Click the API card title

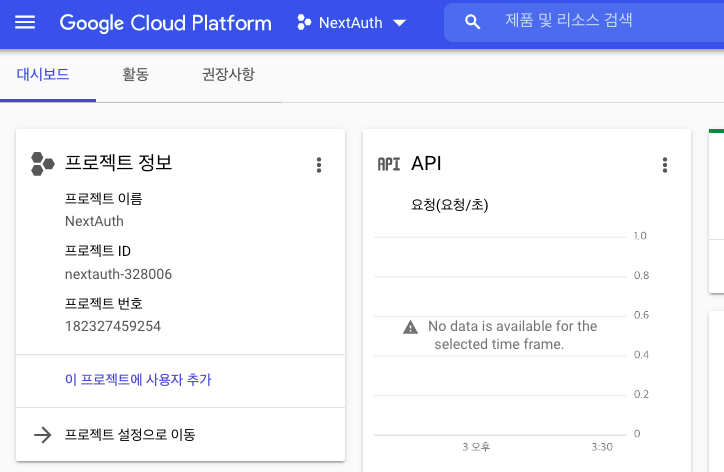(x=426, y=163)
